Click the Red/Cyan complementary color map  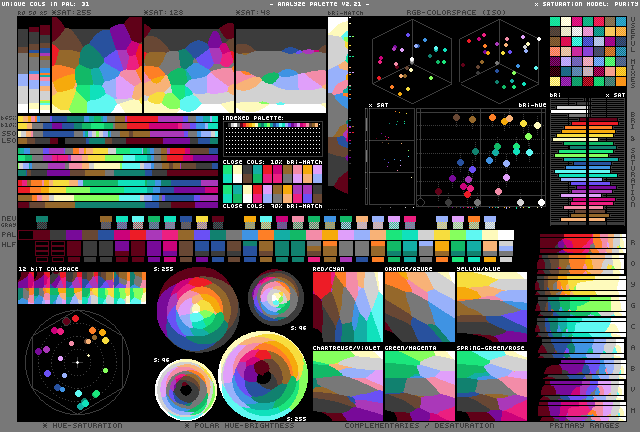[x=347, y=307]
